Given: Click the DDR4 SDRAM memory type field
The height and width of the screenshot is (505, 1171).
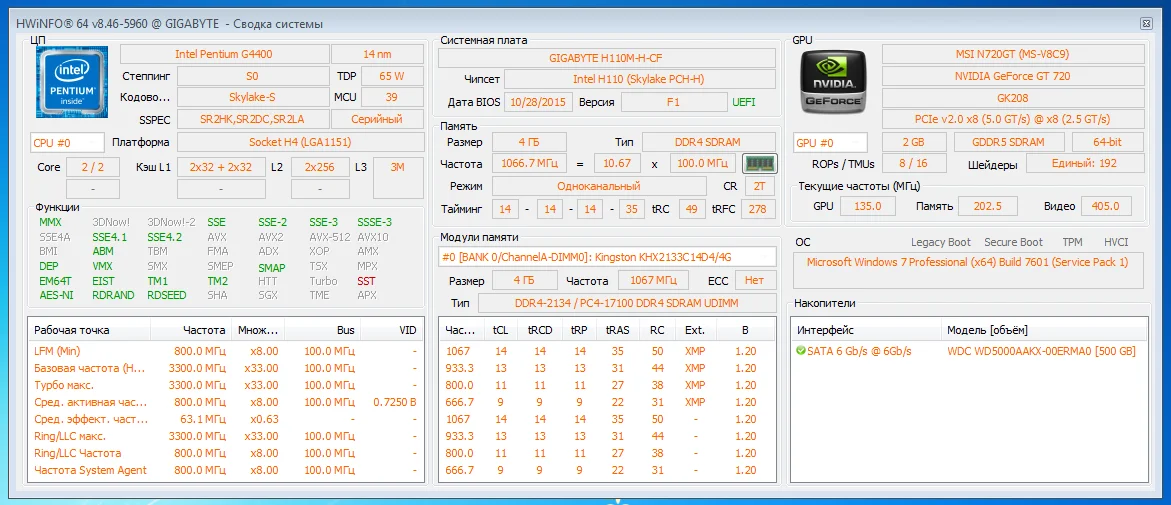Looking at the screenshot, I should 709,142.
